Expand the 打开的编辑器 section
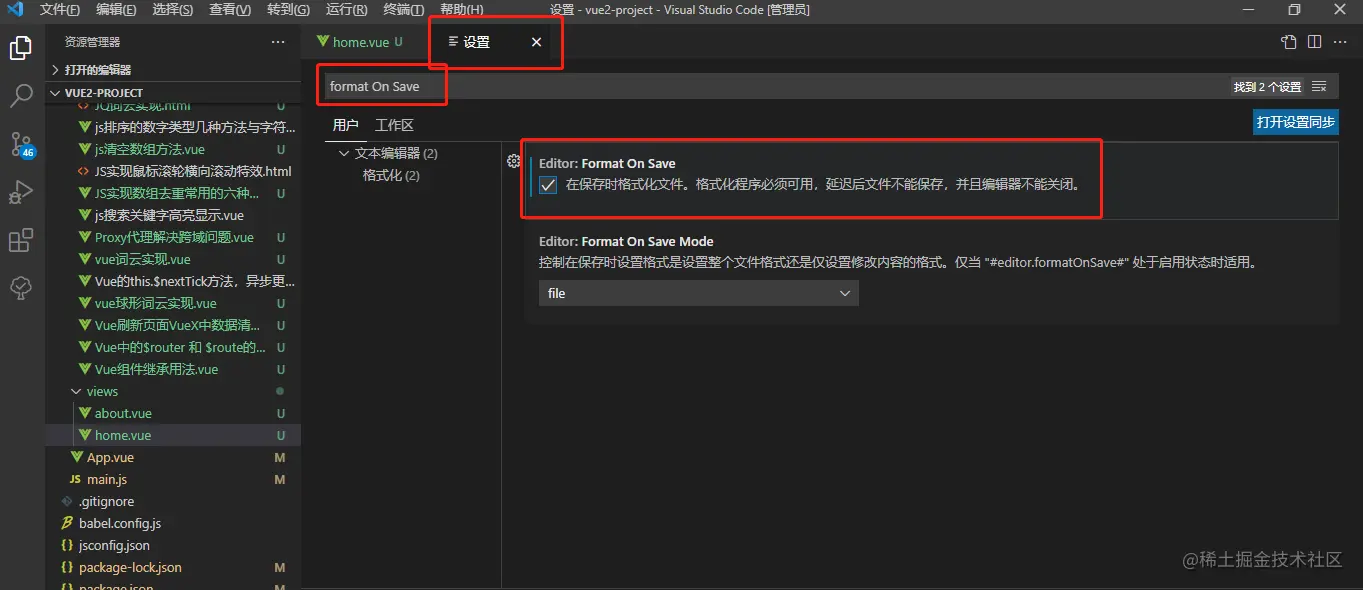 (x=173, y=70)
